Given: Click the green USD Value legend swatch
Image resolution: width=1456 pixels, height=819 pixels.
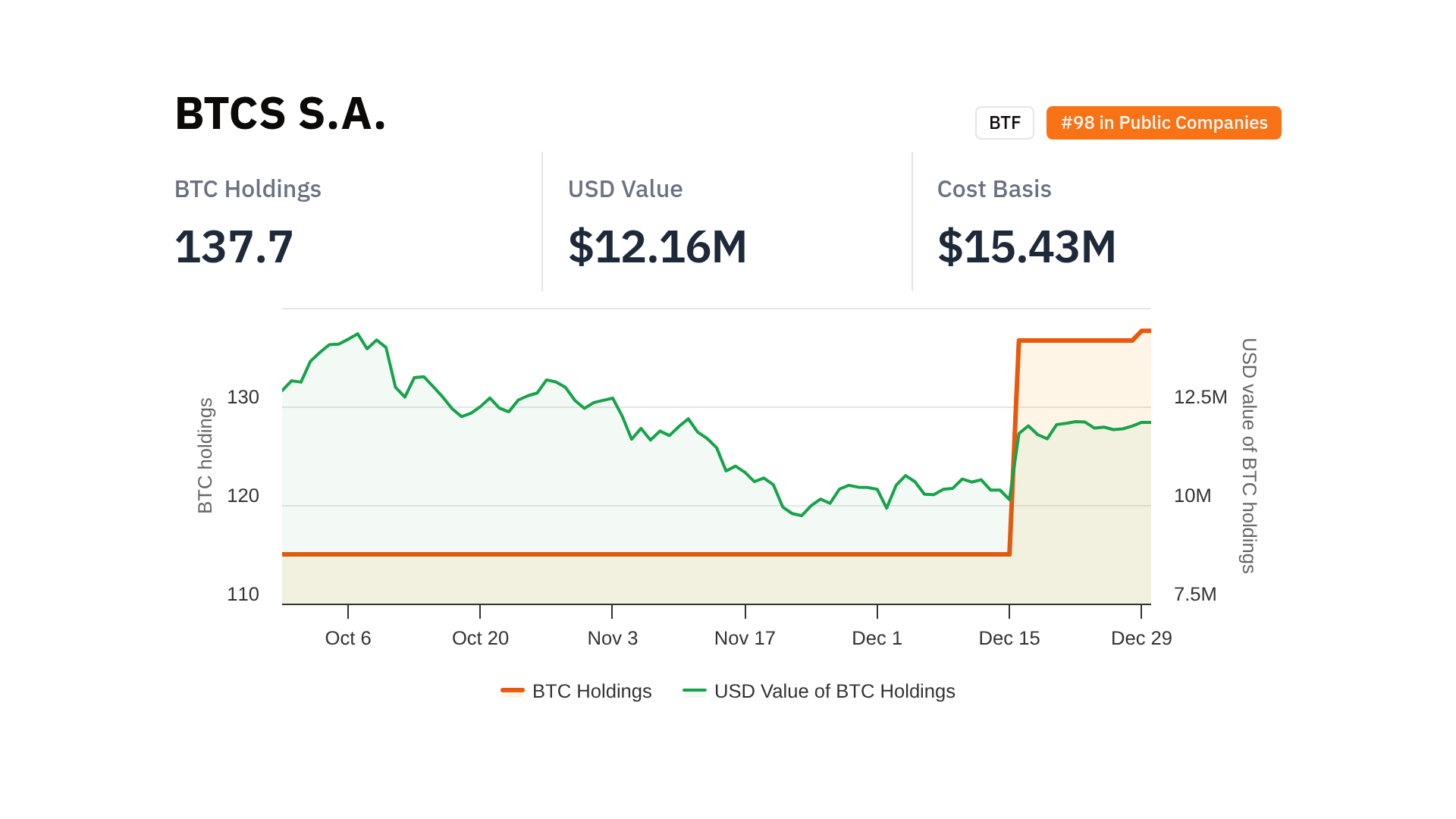Looking at the screenshot, I should 695,690.
